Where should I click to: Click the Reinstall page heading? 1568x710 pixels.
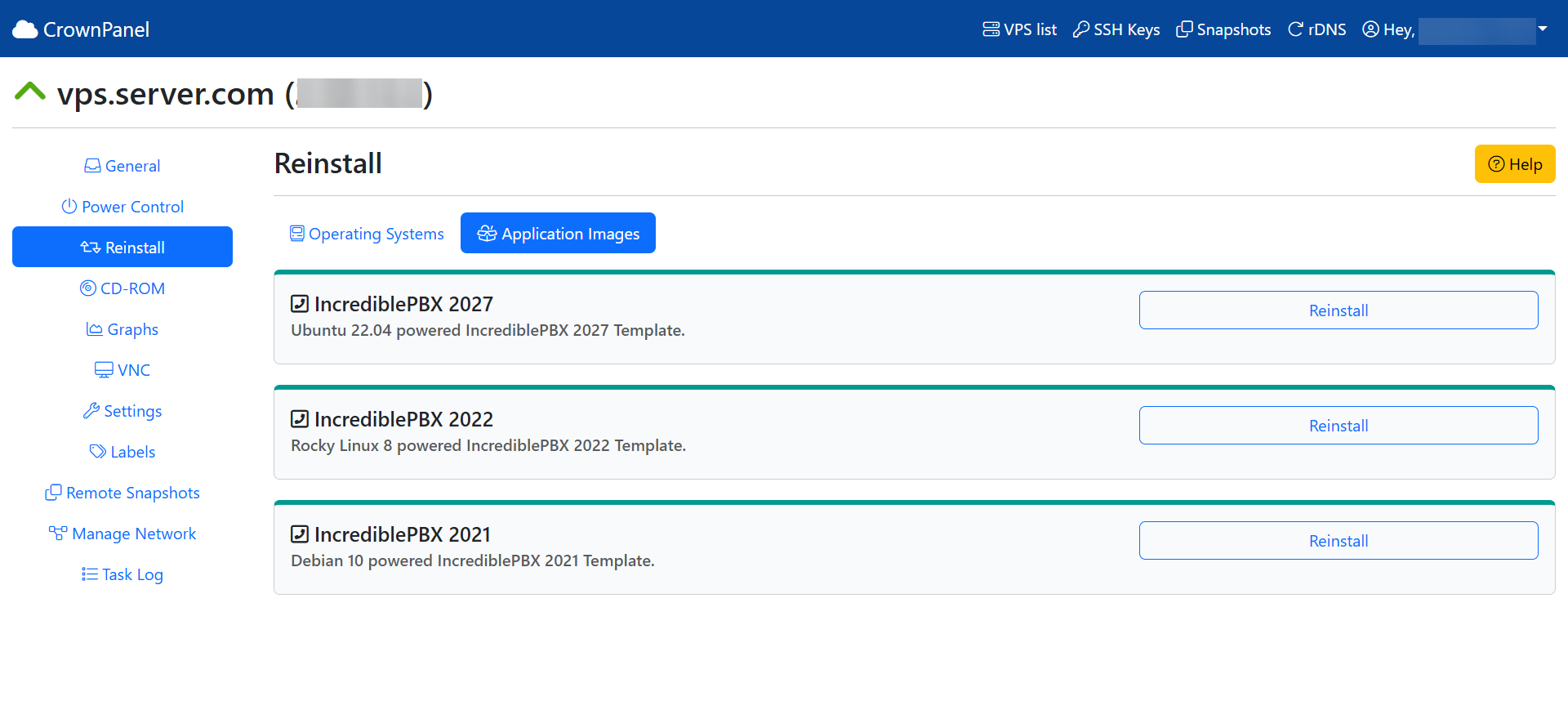(328, 163)
